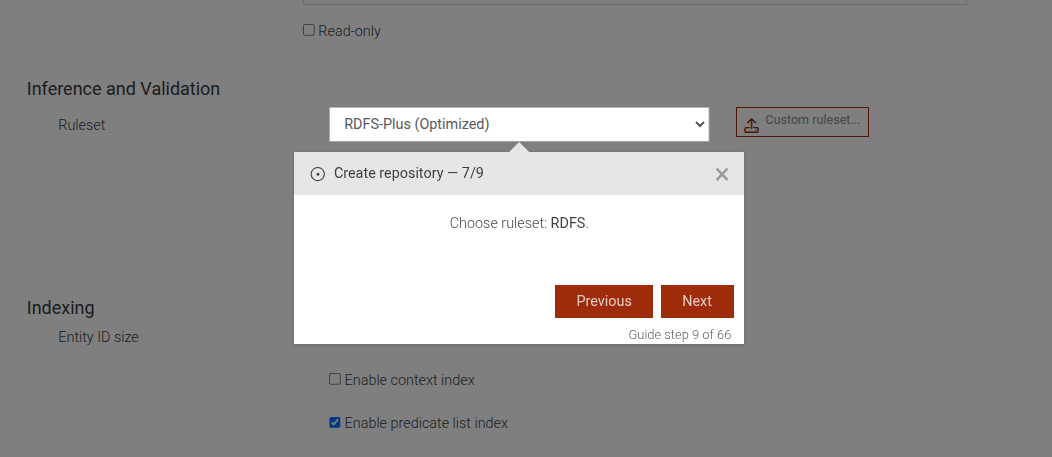The image size is (1052, 457).
Task: Click Next to advance the guide
Action: [697, 301]
